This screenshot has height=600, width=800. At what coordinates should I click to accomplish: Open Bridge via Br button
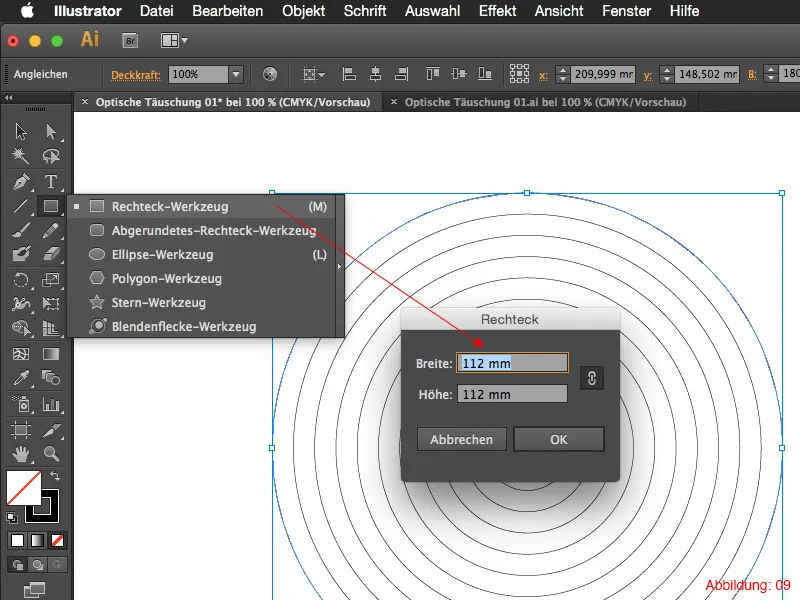(131, 40)
